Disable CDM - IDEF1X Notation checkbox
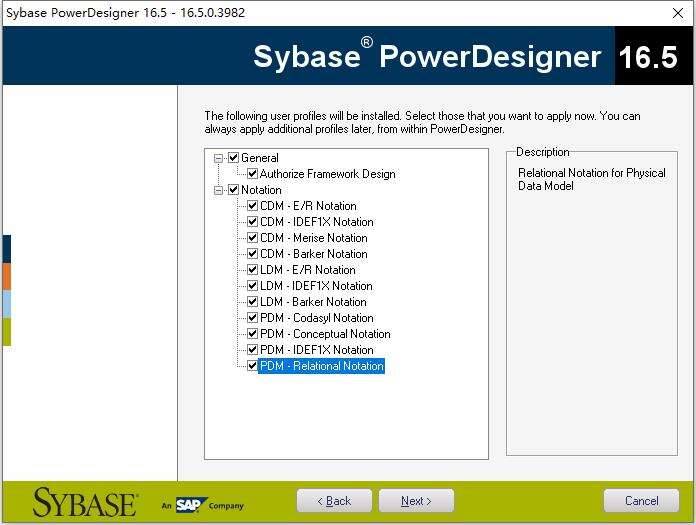The width and height of the screenshot is (696, 525). pyautogui.click(x=253, y=222)
